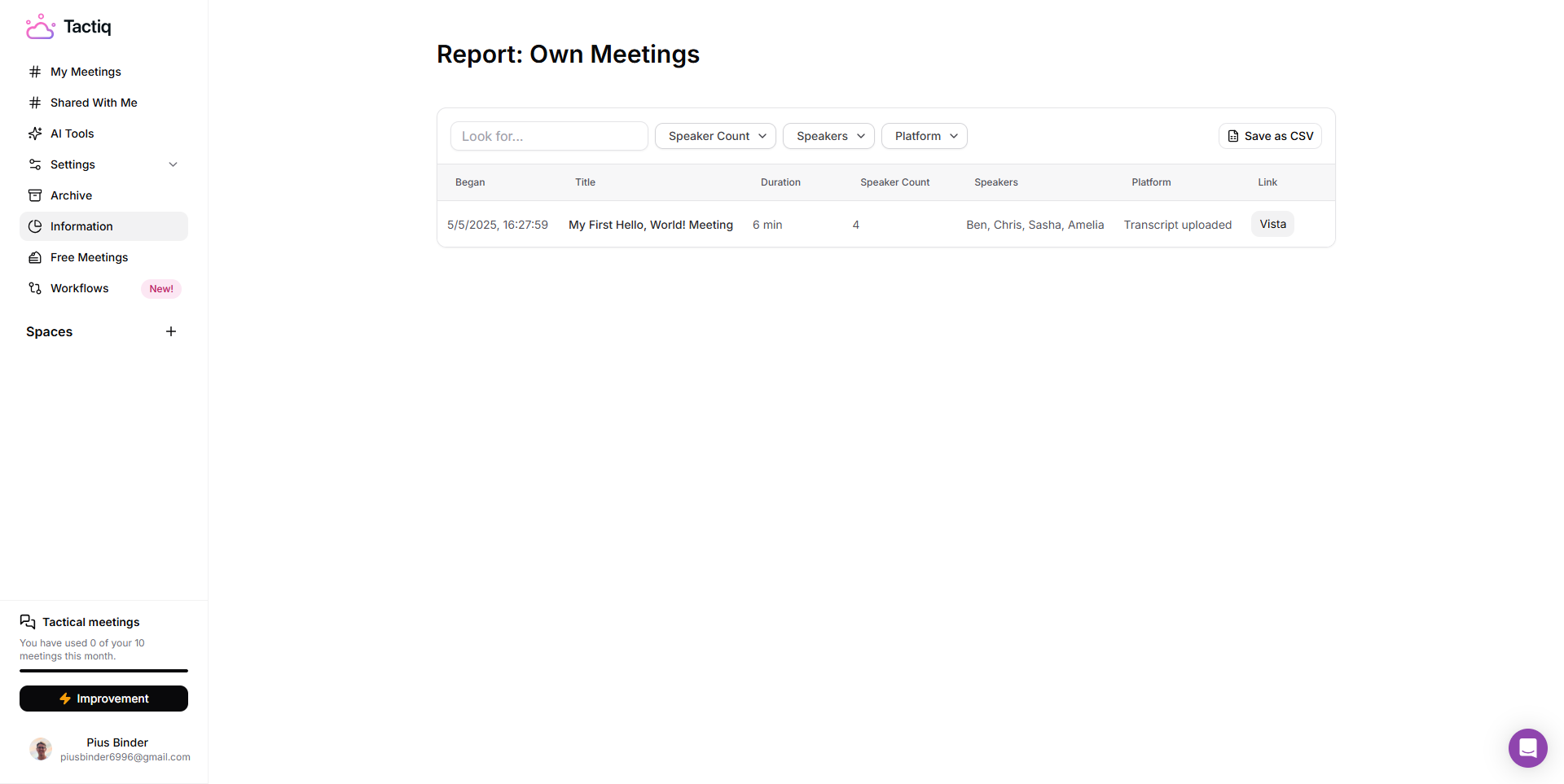This screenshot has height=784, width=1564.
Task: Open the Speakers filter dropdown
Action: 828,136
